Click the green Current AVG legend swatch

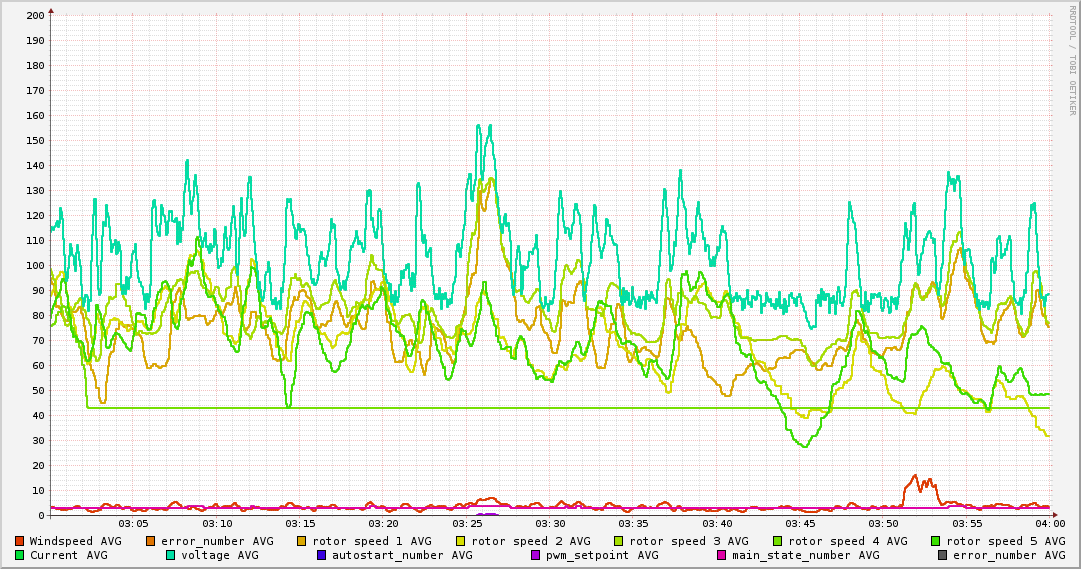click(x=19, y=555)
